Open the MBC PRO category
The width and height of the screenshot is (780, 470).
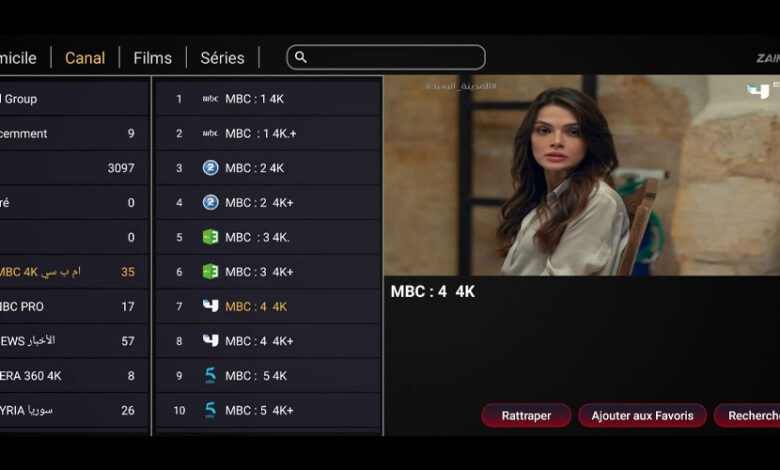pos(74,306)
